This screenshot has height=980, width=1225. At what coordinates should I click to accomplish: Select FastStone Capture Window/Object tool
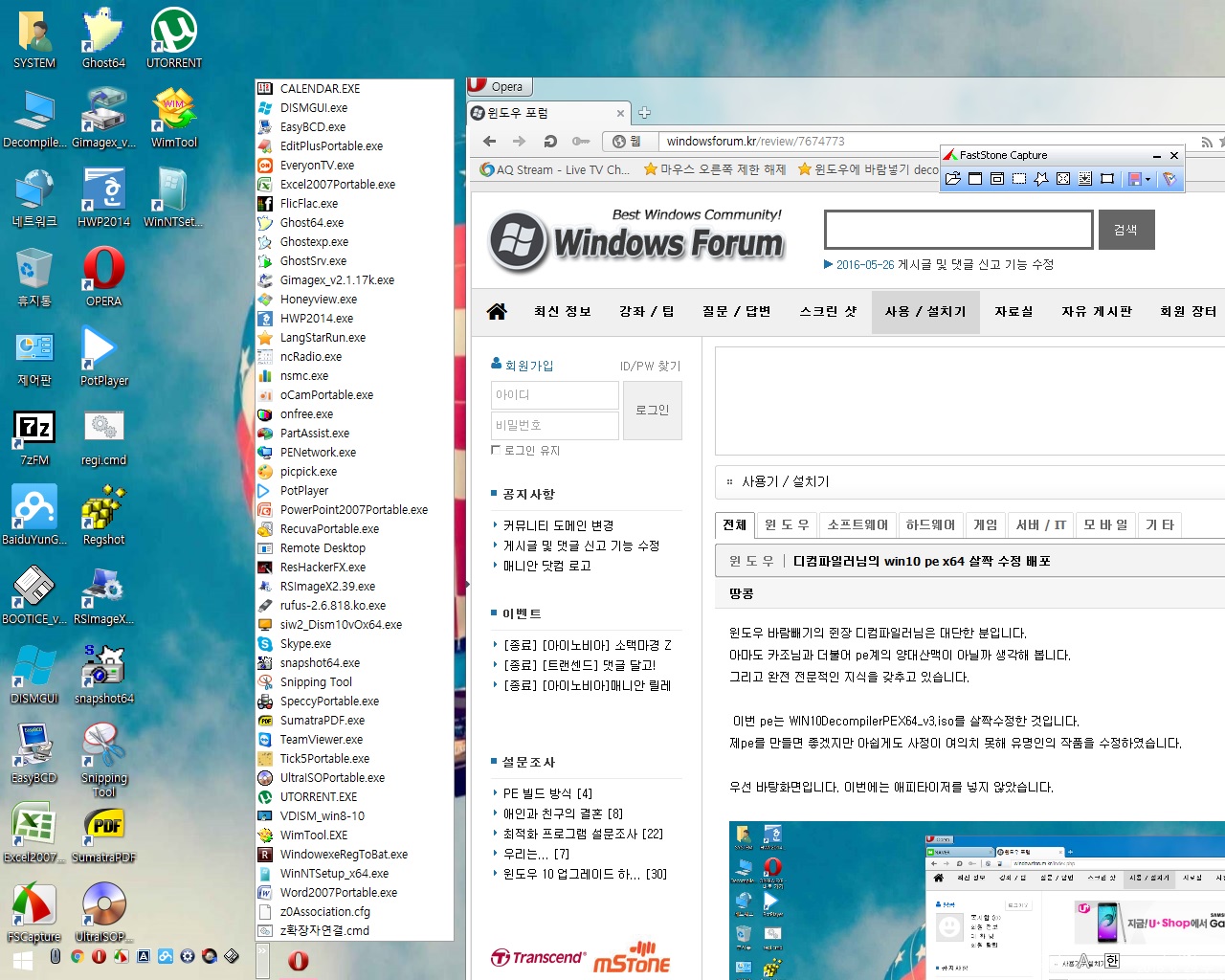coord(997,178)
